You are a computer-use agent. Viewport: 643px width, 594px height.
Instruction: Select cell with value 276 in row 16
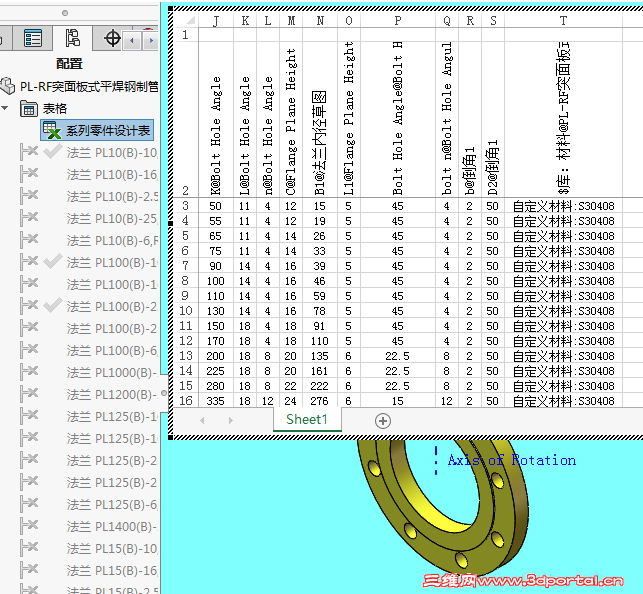320,401
